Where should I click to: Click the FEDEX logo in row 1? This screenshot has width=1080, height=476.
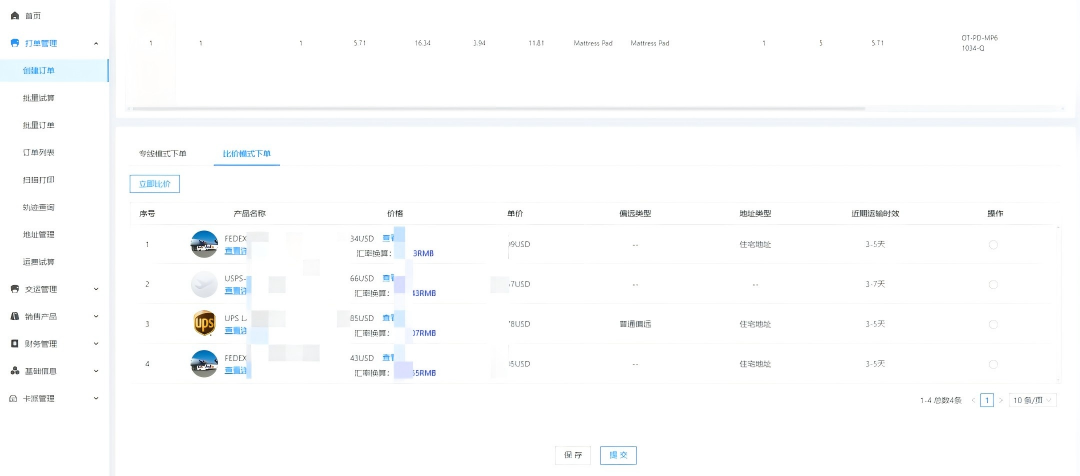(204, 244)
